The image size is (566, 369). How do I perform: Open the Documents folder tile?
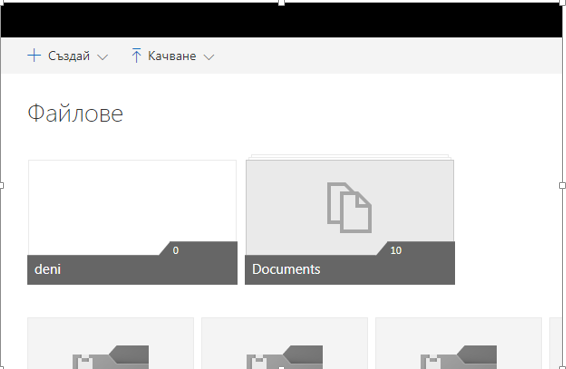tap(350, 220)
